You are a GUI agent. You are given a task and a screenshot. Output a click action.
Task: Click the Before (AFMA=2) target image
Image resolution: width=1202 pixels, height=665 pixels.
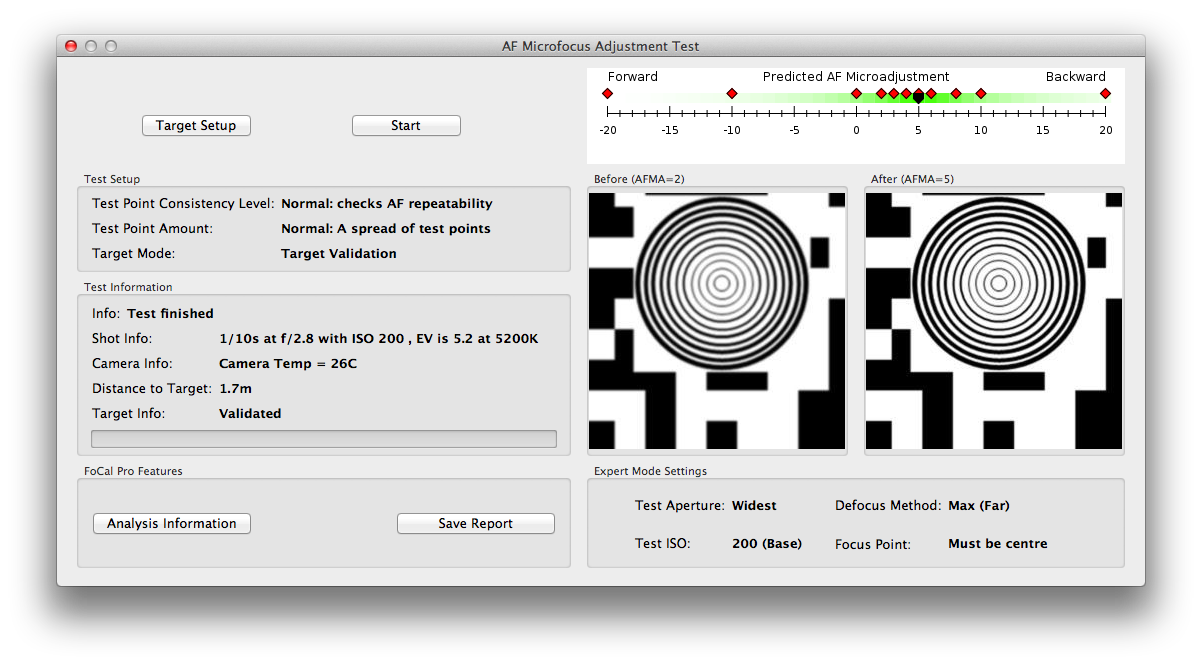pyautogui.click(x=717, y=321)
